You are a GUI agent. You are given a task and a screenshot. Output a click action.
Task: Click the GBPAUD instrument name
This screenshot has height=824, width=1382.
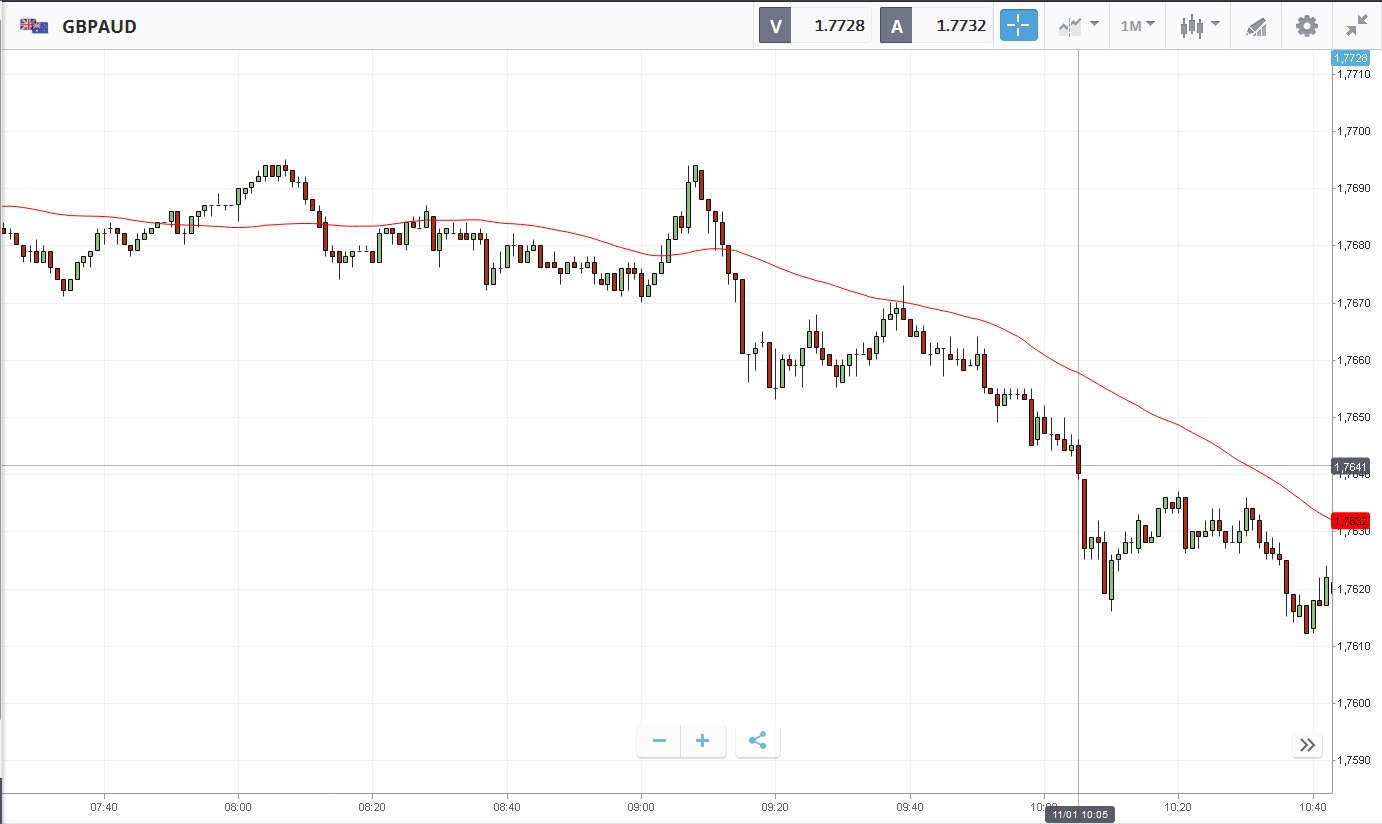coord(100,27)
